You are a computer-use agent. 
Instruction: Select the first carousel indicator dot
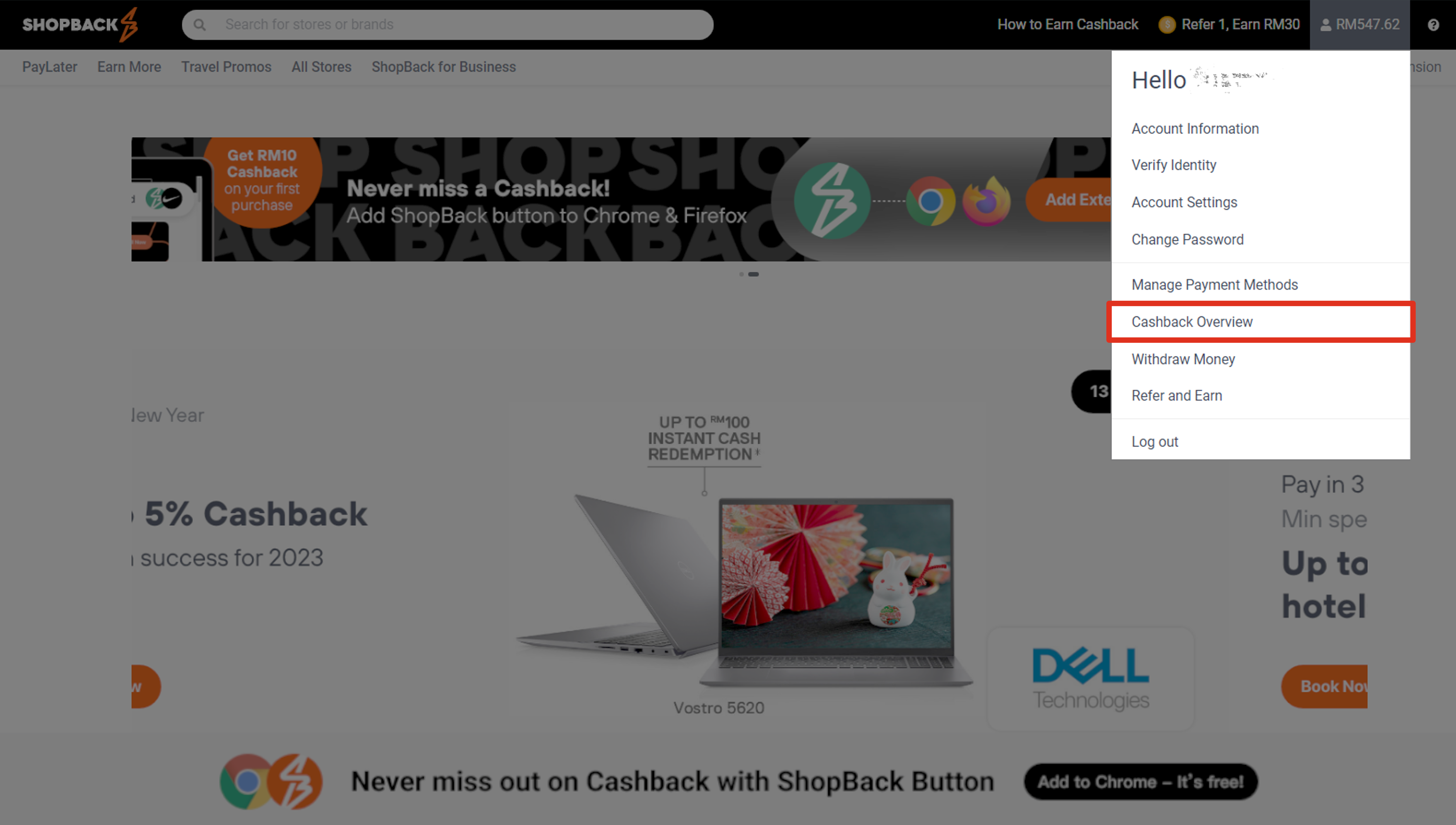point(741,274)
